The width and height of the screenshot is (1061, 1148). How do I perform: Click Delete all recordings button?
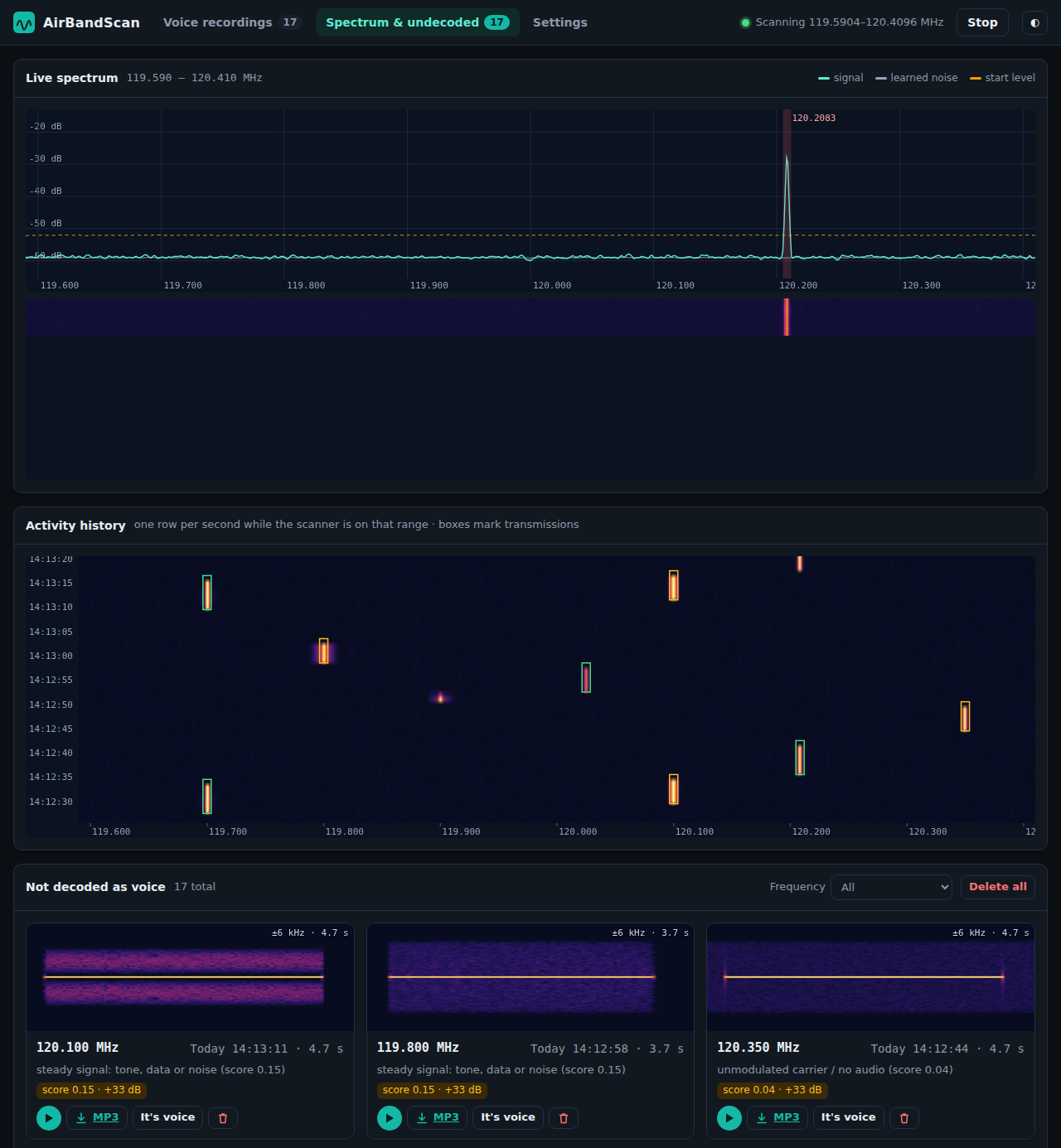click(998, 887)
